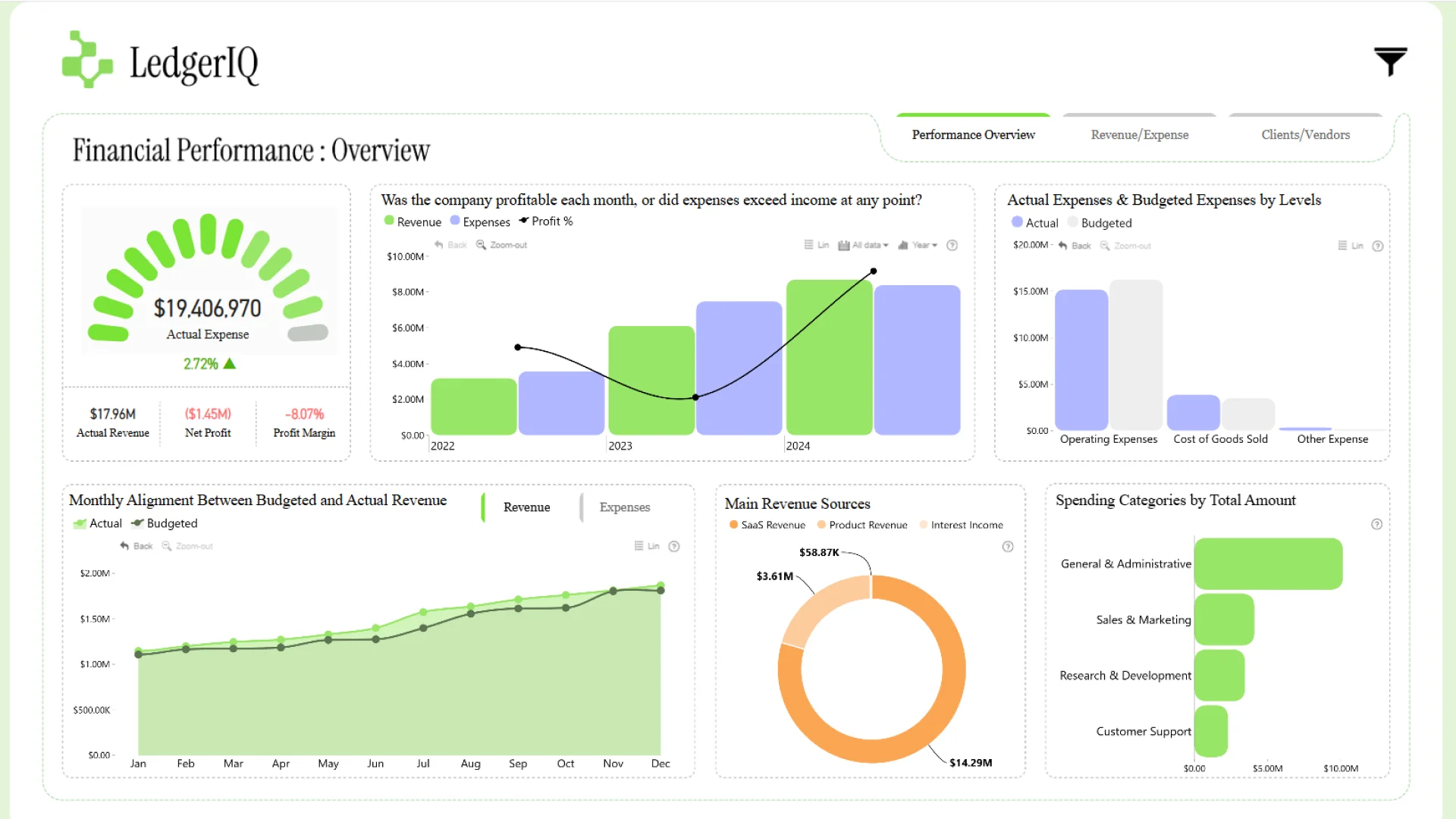Screen dimensions: 1456x819
Task: Open the Year grouping dropdown
Action: (x=918, y=245)
